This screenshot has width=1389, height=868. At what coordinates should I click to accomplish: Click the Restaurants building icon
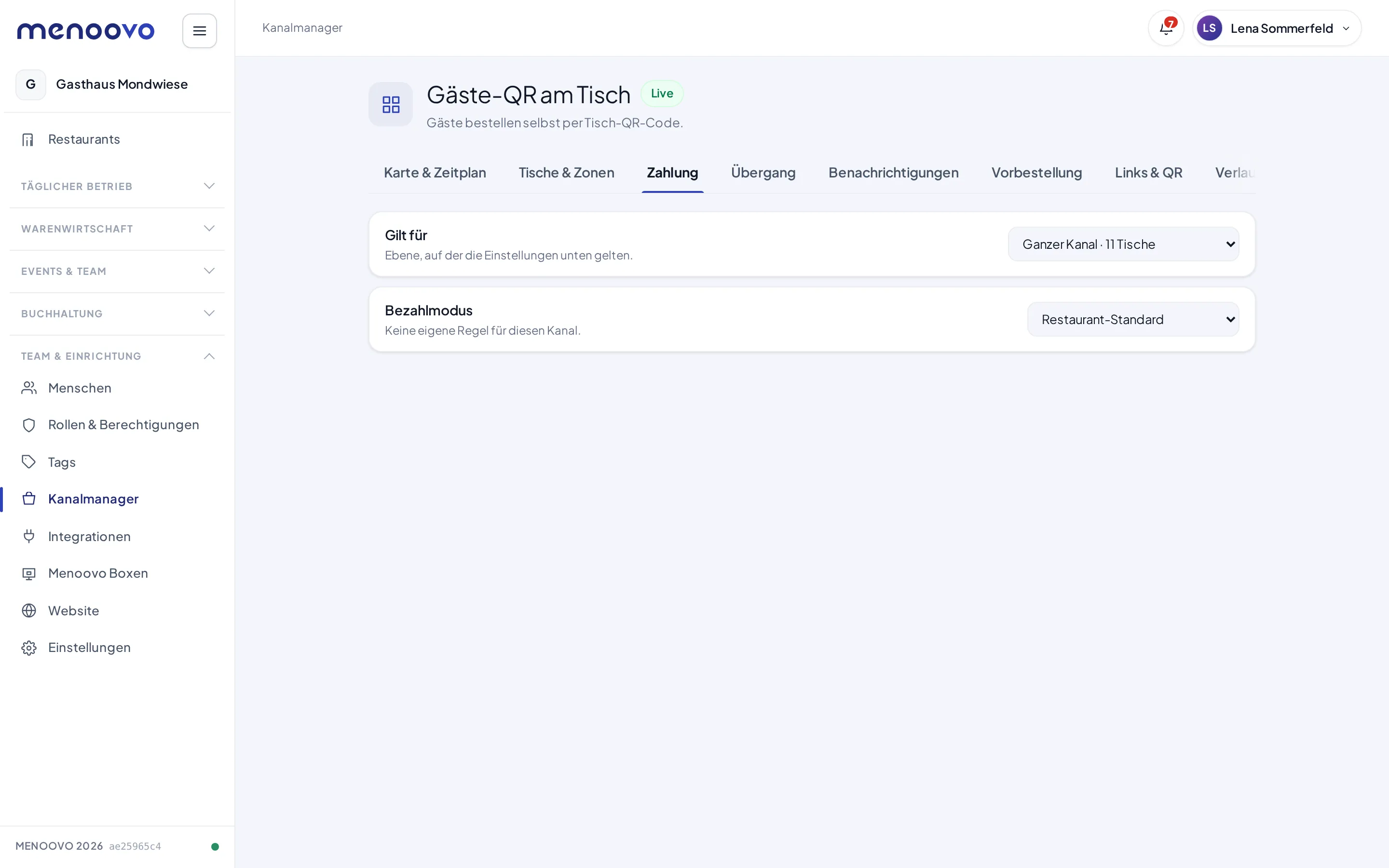(28, 139)
